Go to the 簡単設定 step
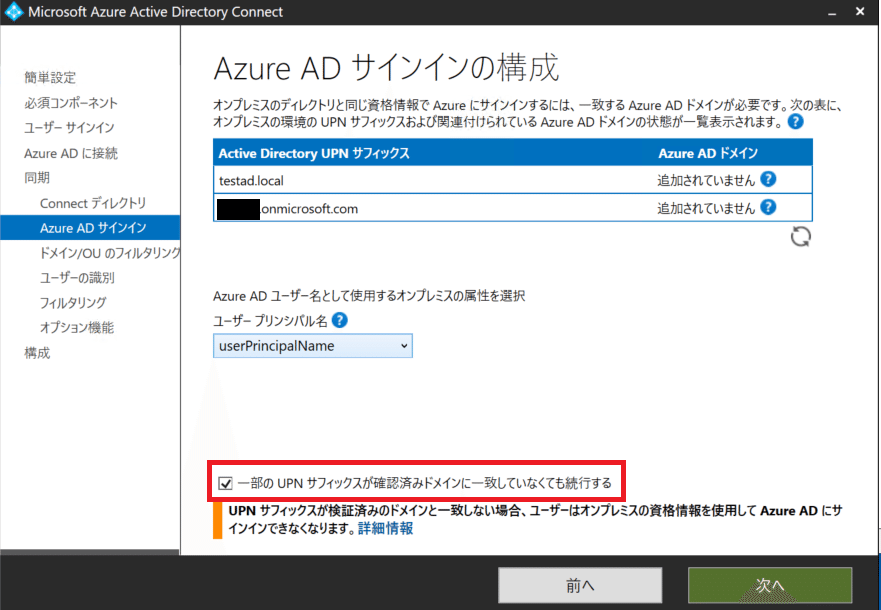Image resolution: width=881 pixels, height=610 pixels. pos(50,78)
